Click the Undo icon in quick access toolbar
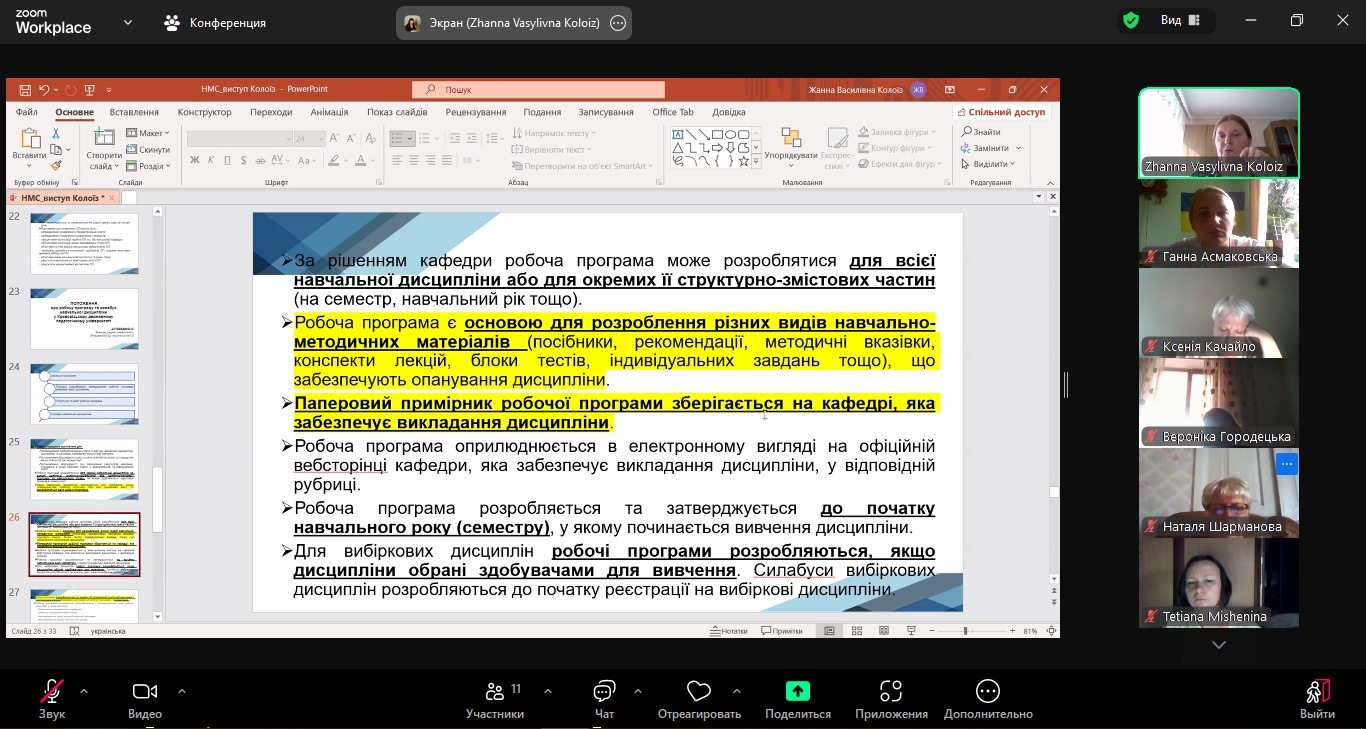The image size is (1366, 729). point(43,89)
